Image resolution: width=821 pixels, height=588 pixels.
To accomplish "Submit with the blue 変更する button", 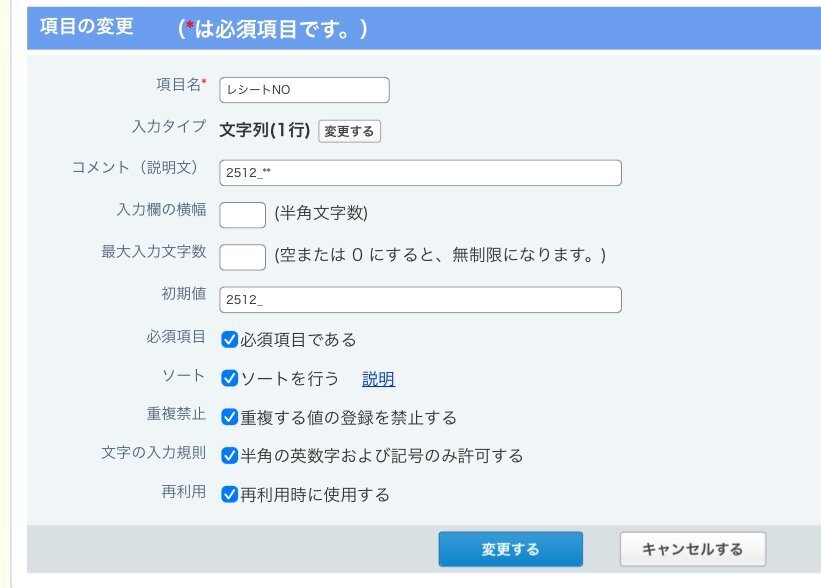I will [x=510, y=549].
